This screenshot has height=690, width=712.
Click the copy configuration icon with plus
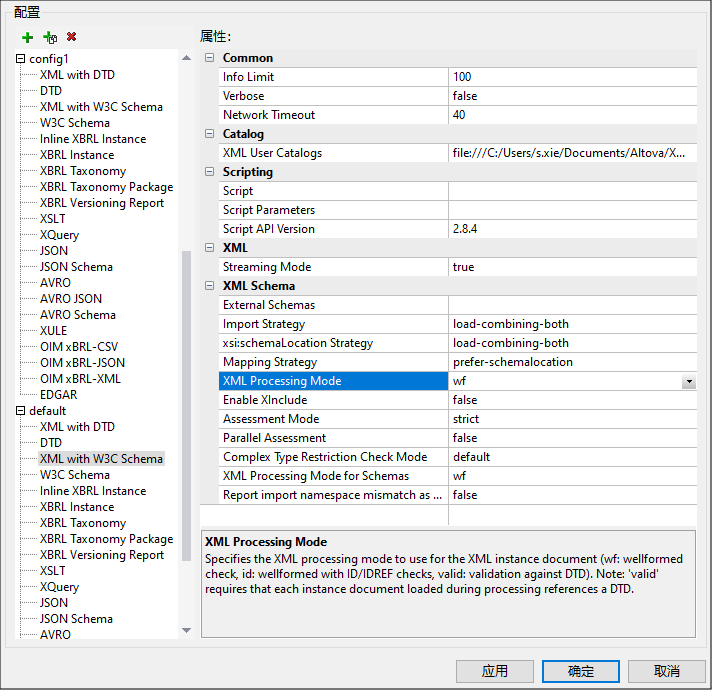[49, 37]
